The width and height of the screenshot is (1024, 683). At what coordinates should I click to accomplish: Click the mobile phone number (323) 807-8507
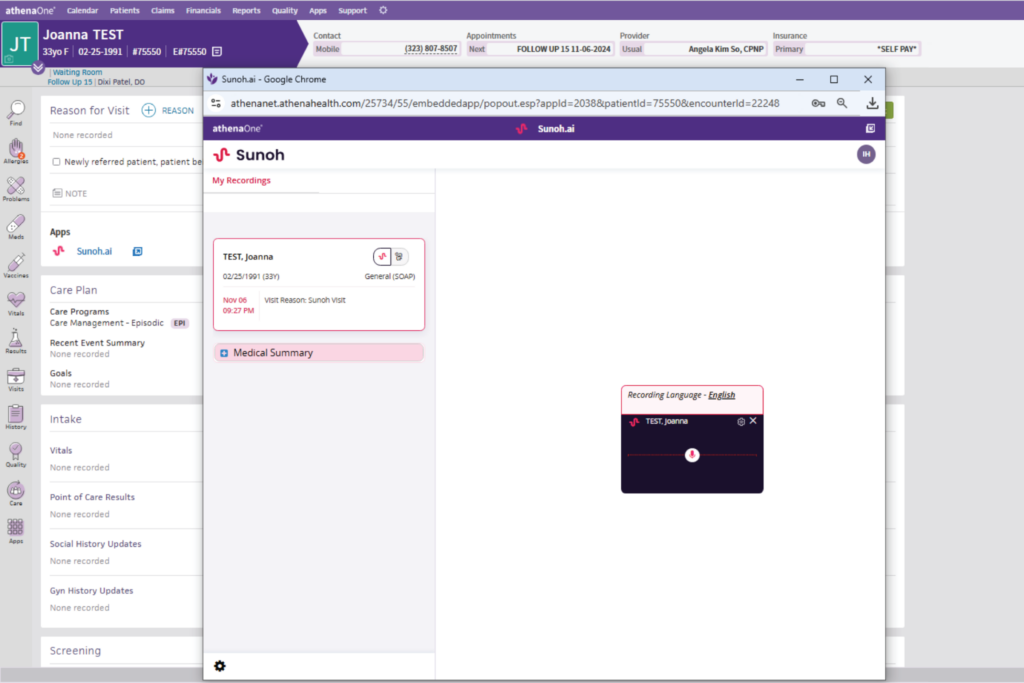pos(431,49)
